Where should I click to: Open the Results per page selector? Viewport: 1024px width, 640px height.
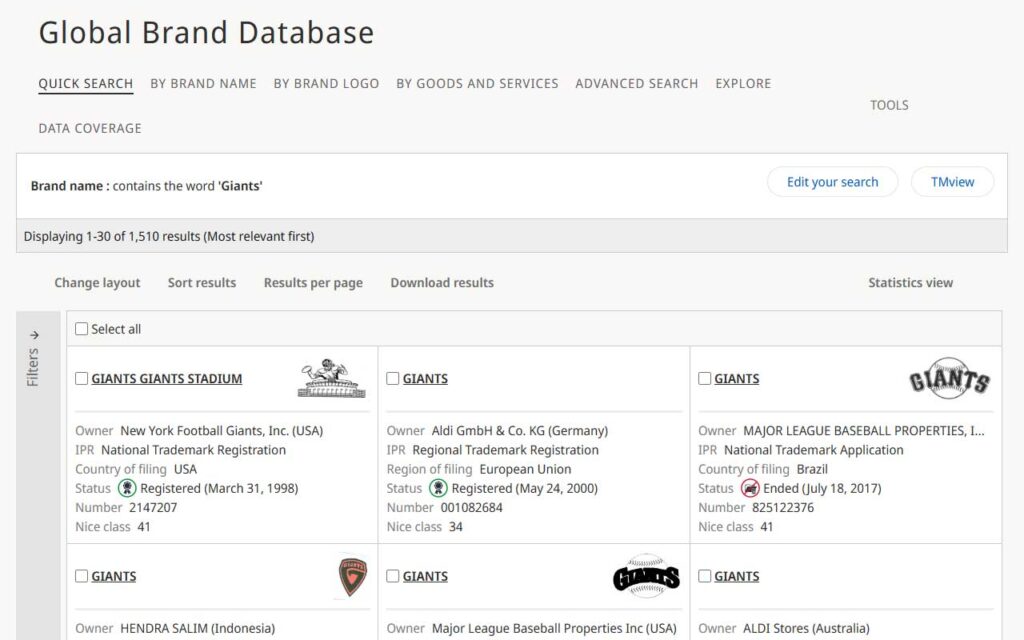313,283
